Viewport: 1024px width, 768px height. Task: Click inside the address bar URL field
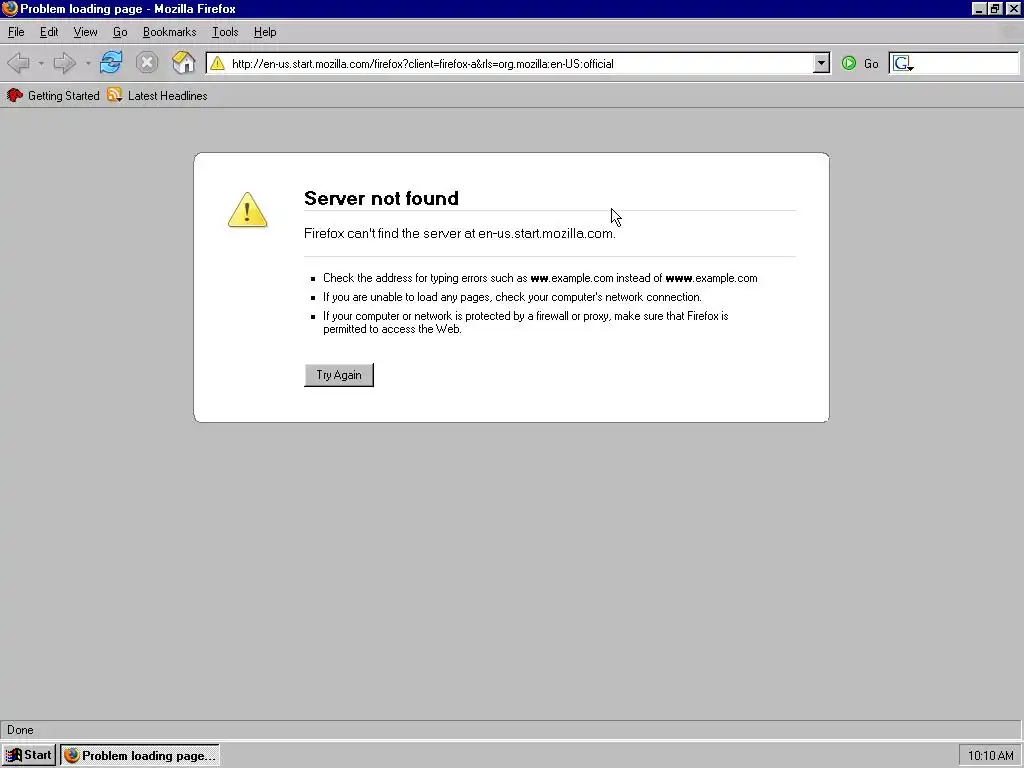point(519,63)
